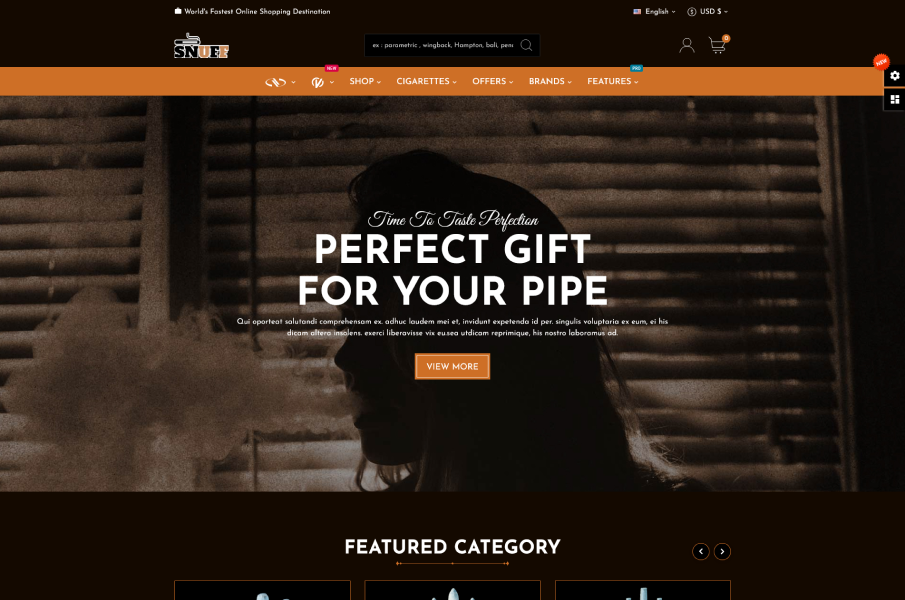905x600 pixels.
Task: Open the Features menu
Action: pos(612,81)
